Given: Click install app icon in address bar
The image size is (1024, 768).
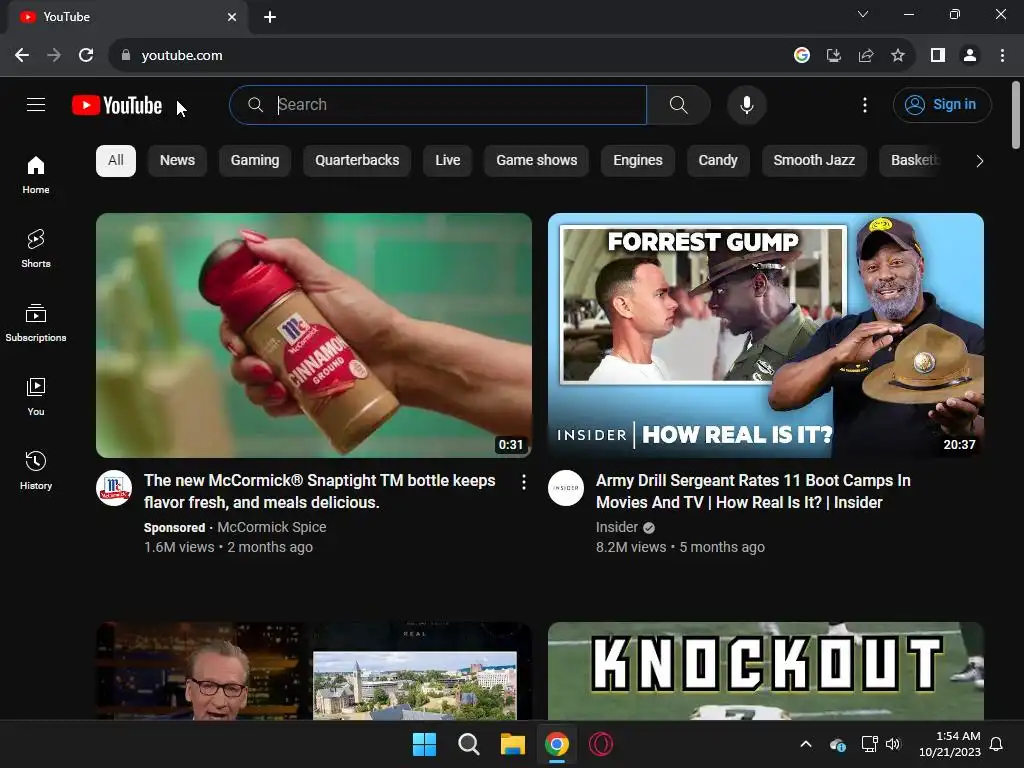Looking at the screenshot, I should (833, 55).
